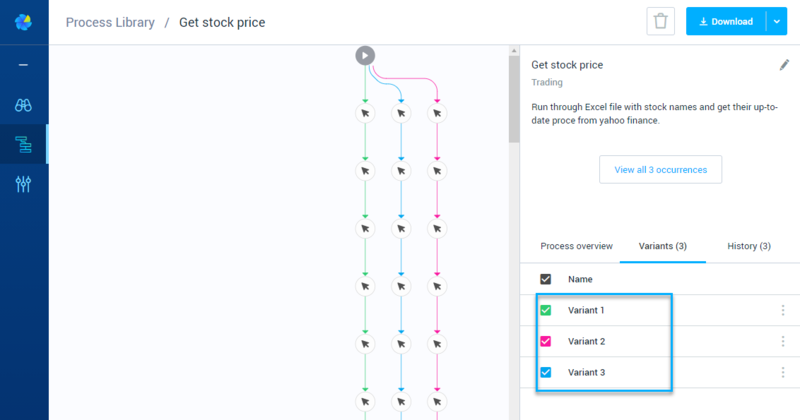800x420 pixels.
Task: Switch to the History (3) tab
Action: pos(748,246)
